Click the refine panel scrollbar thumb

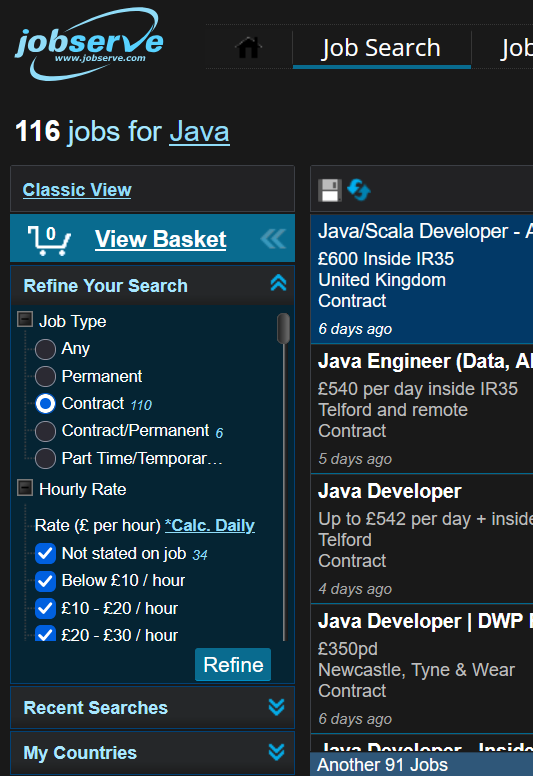(x=284, y=328)
